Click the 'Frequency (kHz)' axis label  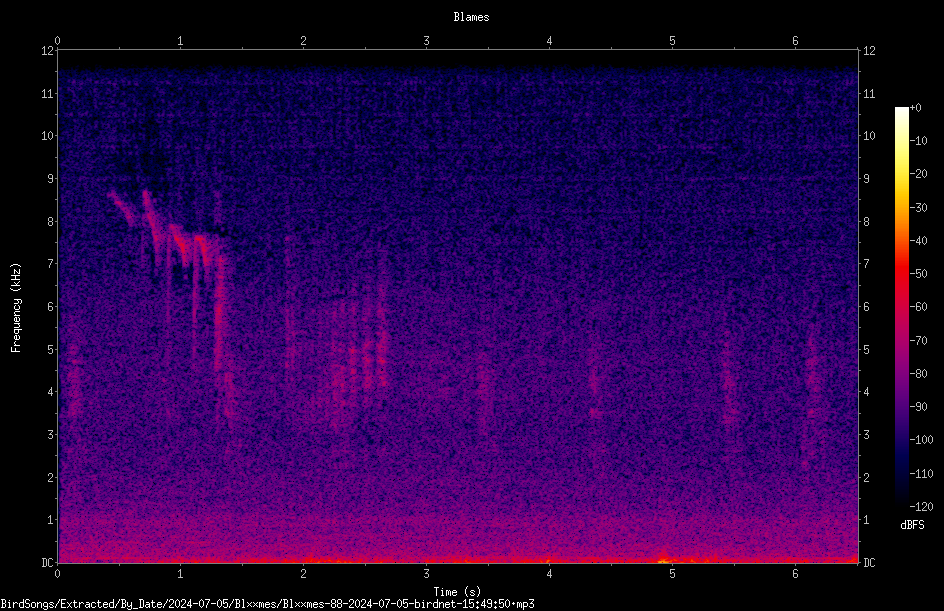pyautogui.click(x=16, y=308)
